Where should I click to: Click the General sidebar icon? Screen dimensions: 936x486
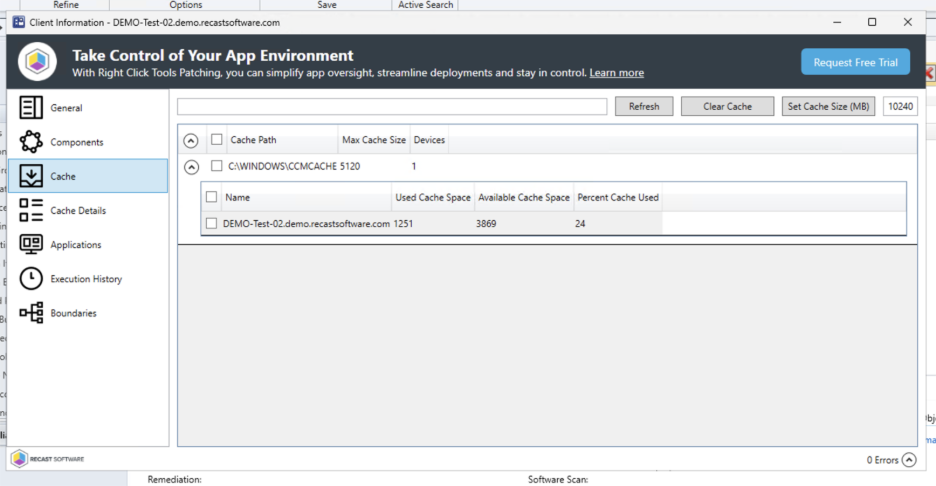[31, 108]
